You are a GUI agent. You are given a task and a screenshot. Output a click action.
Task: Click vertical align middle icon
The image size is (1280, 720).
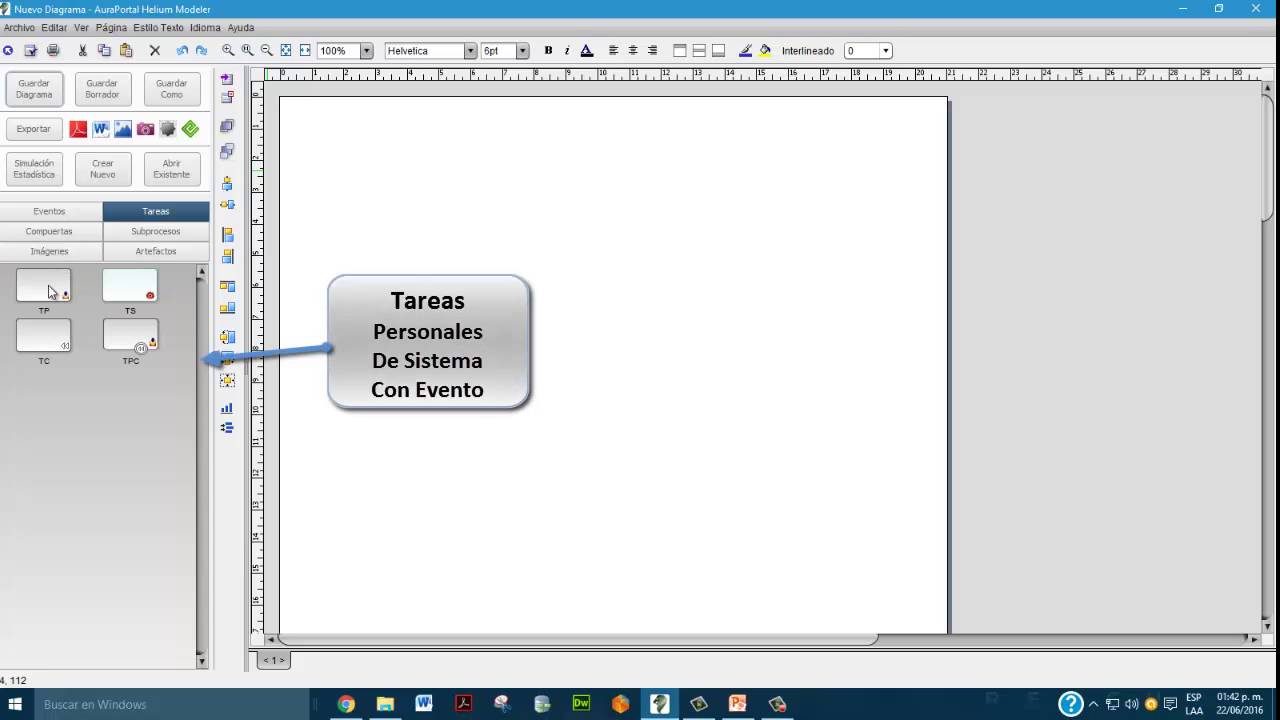[x=699, y=50]
